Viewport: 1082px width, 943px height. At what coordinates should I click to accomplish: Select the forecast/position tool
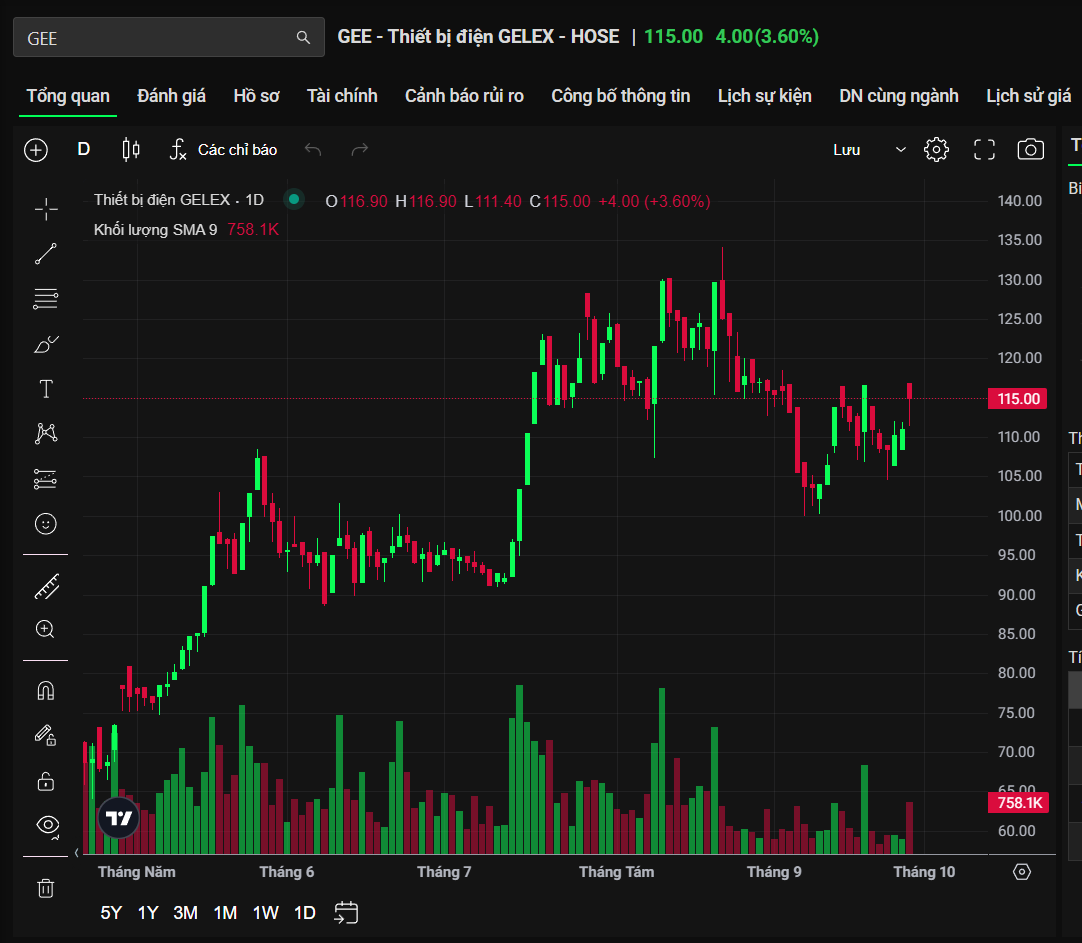point(46,479)
